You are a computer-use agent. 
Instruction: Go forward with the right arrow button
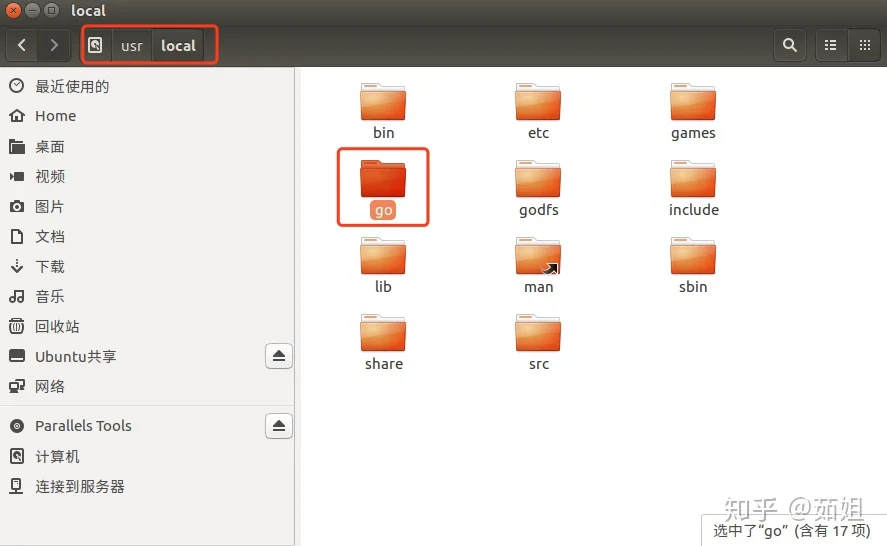tap(53, 45)
